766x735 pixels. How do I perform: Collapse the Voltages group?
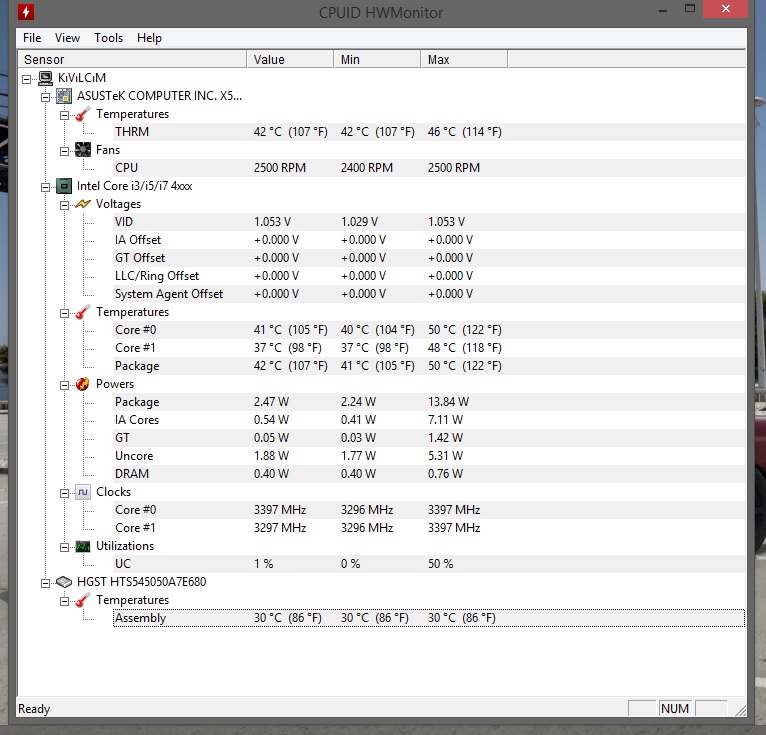point(64,205)
